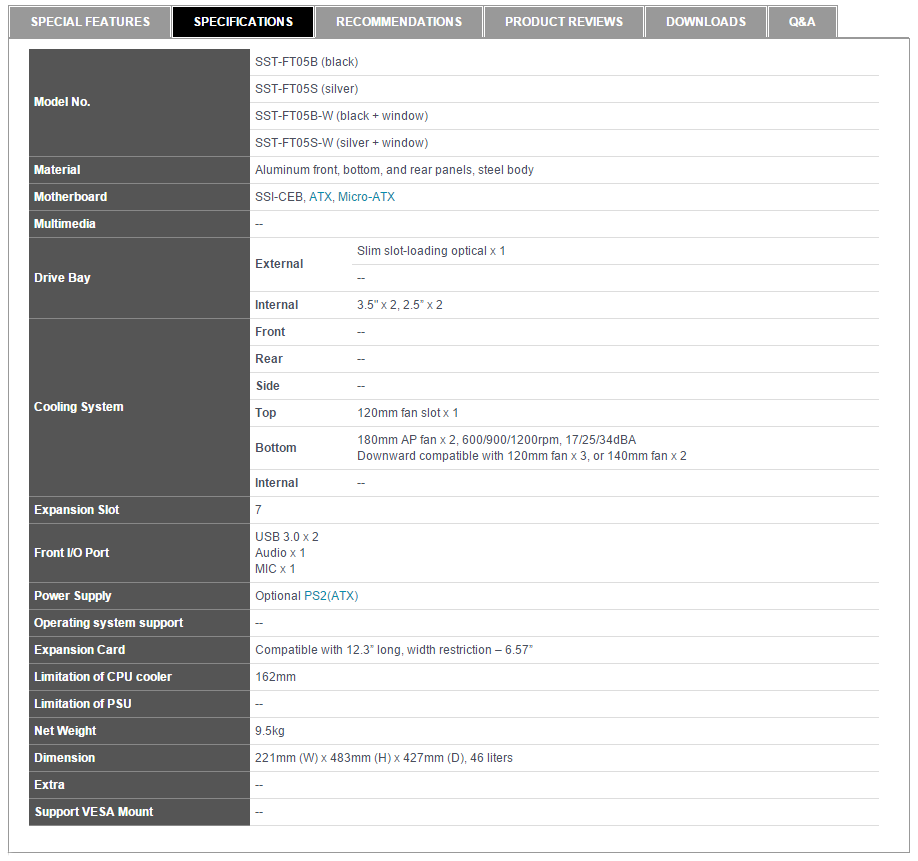Click the Downward compatible with 120mm fan line

pos(522,456)
